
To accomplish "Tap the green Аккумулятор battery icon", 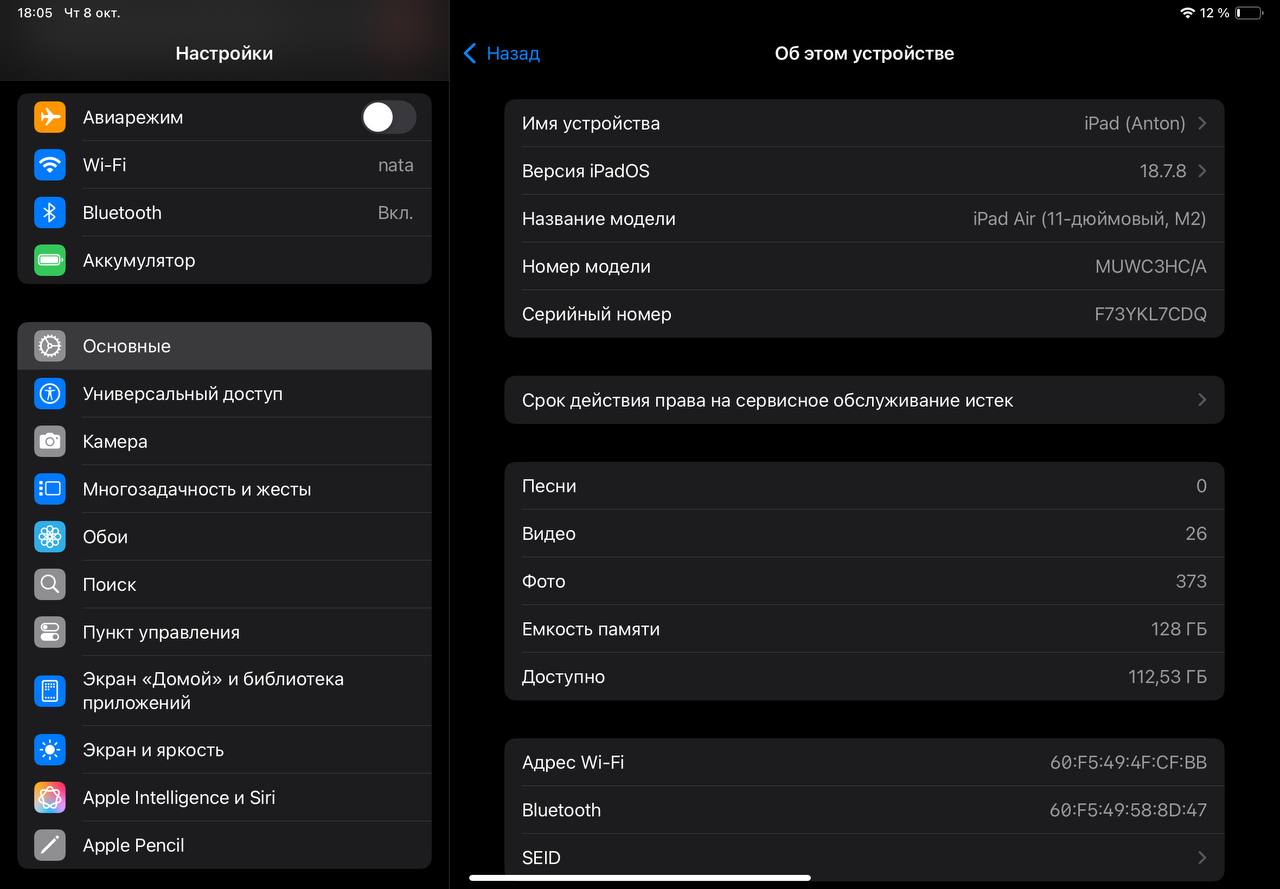I will click(x=50, y=260).
